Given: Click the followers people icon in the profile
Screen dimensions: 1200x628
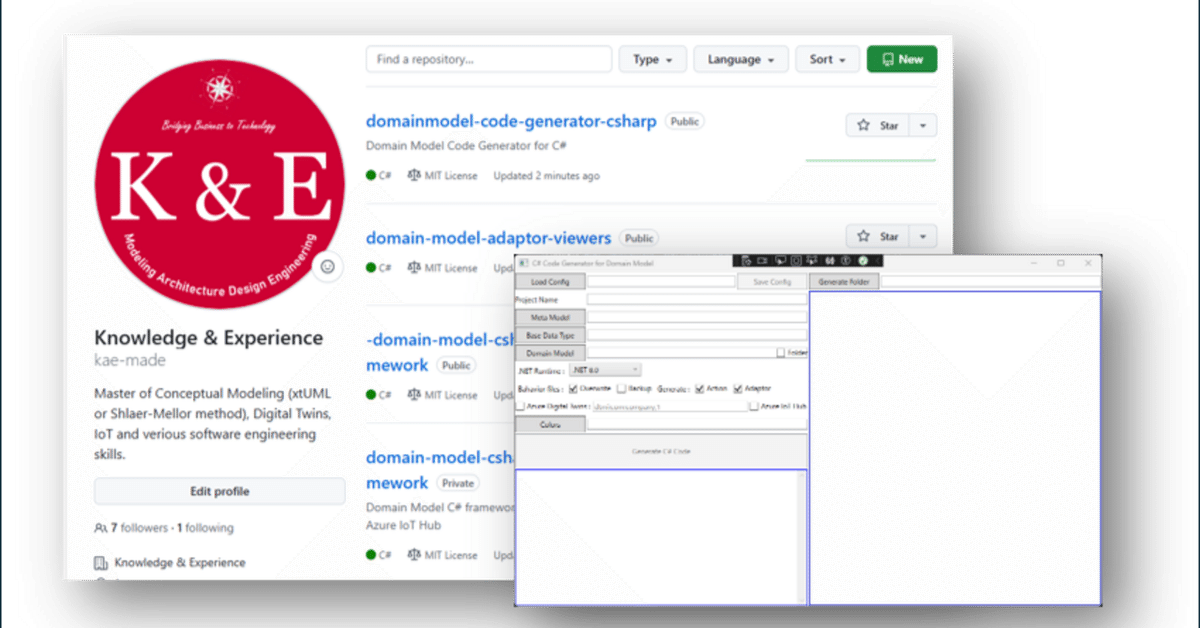Looking at the screenshot, I should coord(100,528).
